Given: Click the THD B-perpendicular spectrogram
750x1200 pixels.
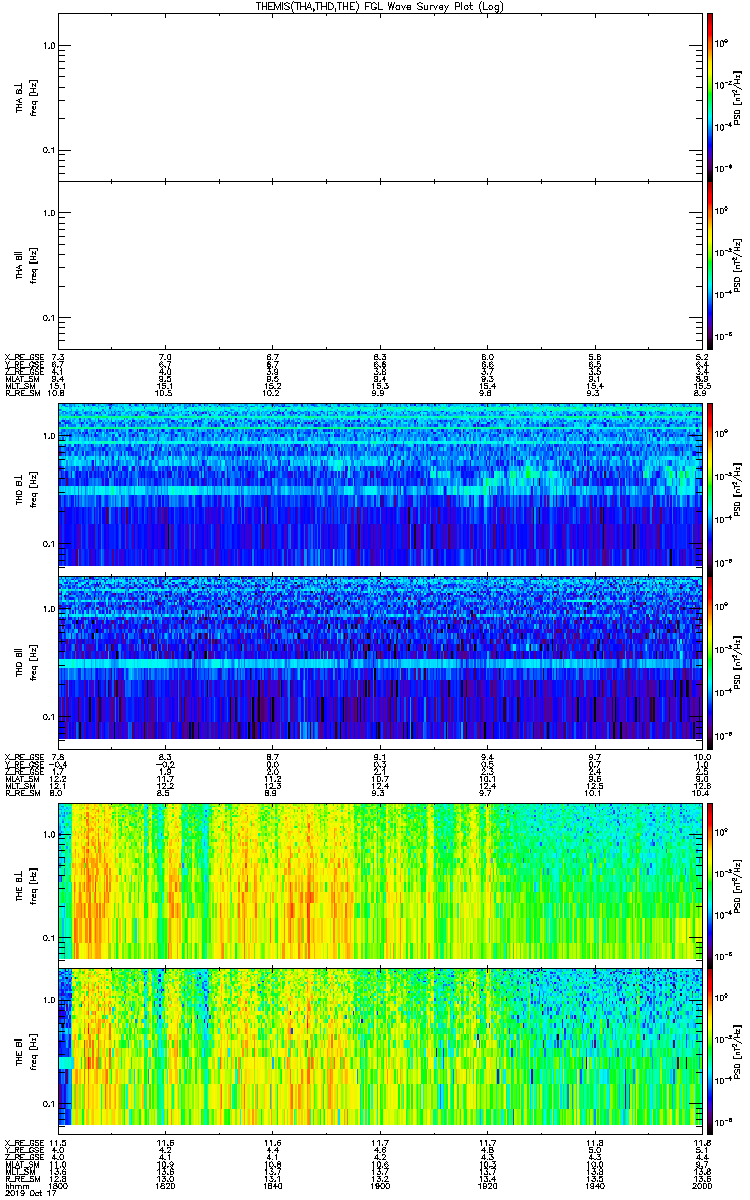Looking at the screenshot, I should tap(380, 485).
